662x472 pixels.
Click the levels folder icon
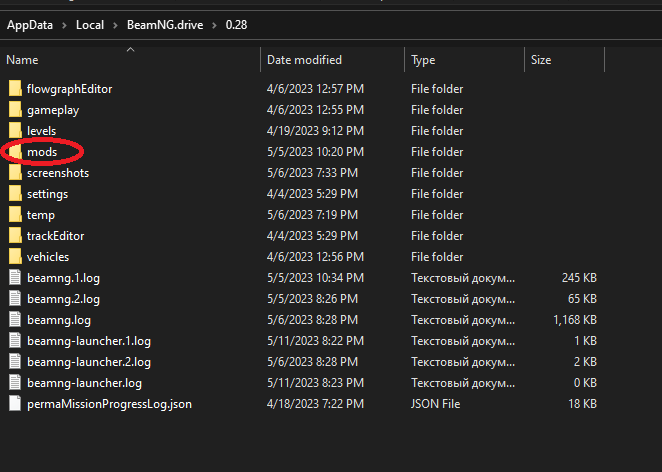(x=15, y=131)
